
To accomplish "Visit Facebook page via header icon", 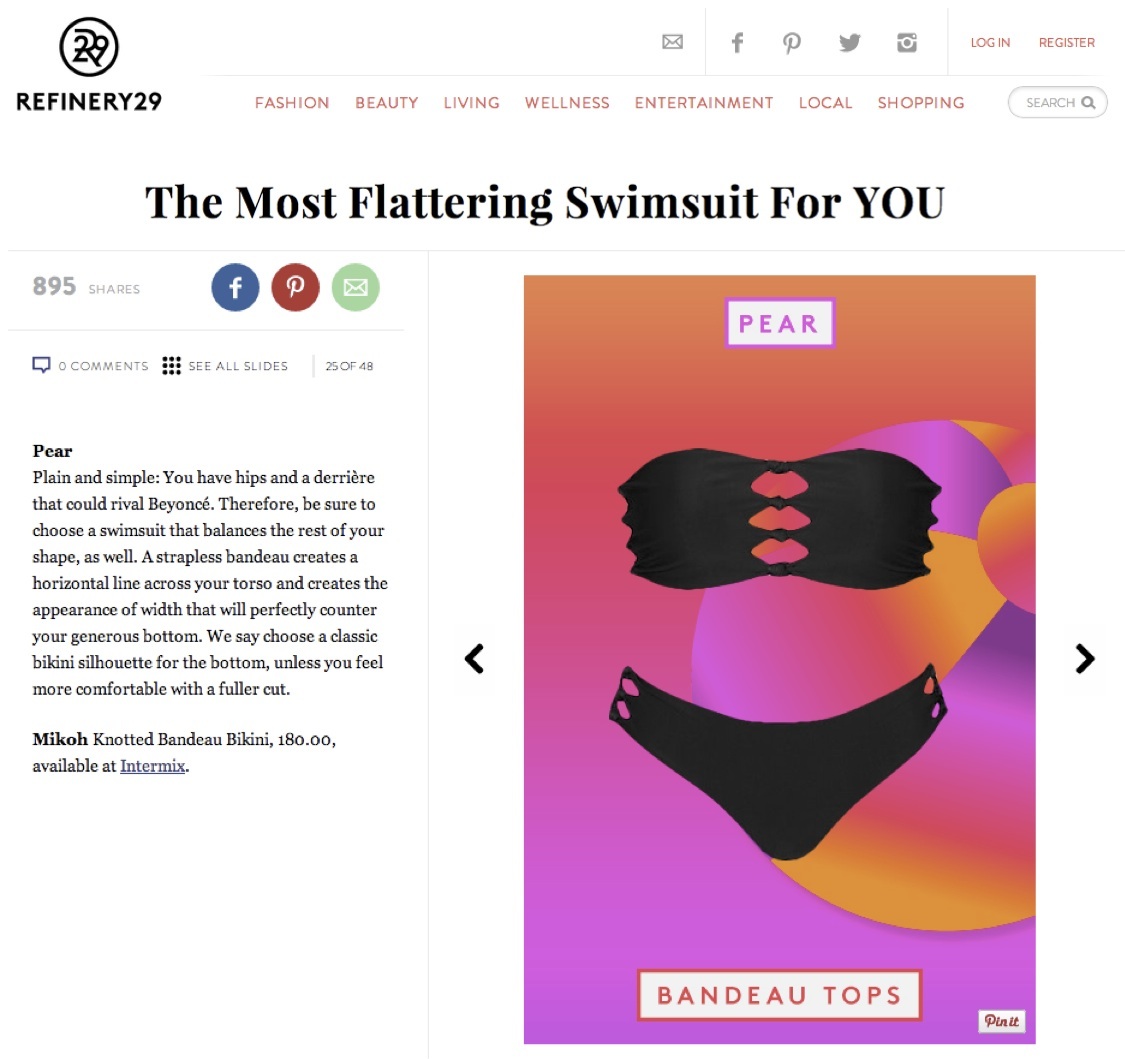I will point(737,43).
